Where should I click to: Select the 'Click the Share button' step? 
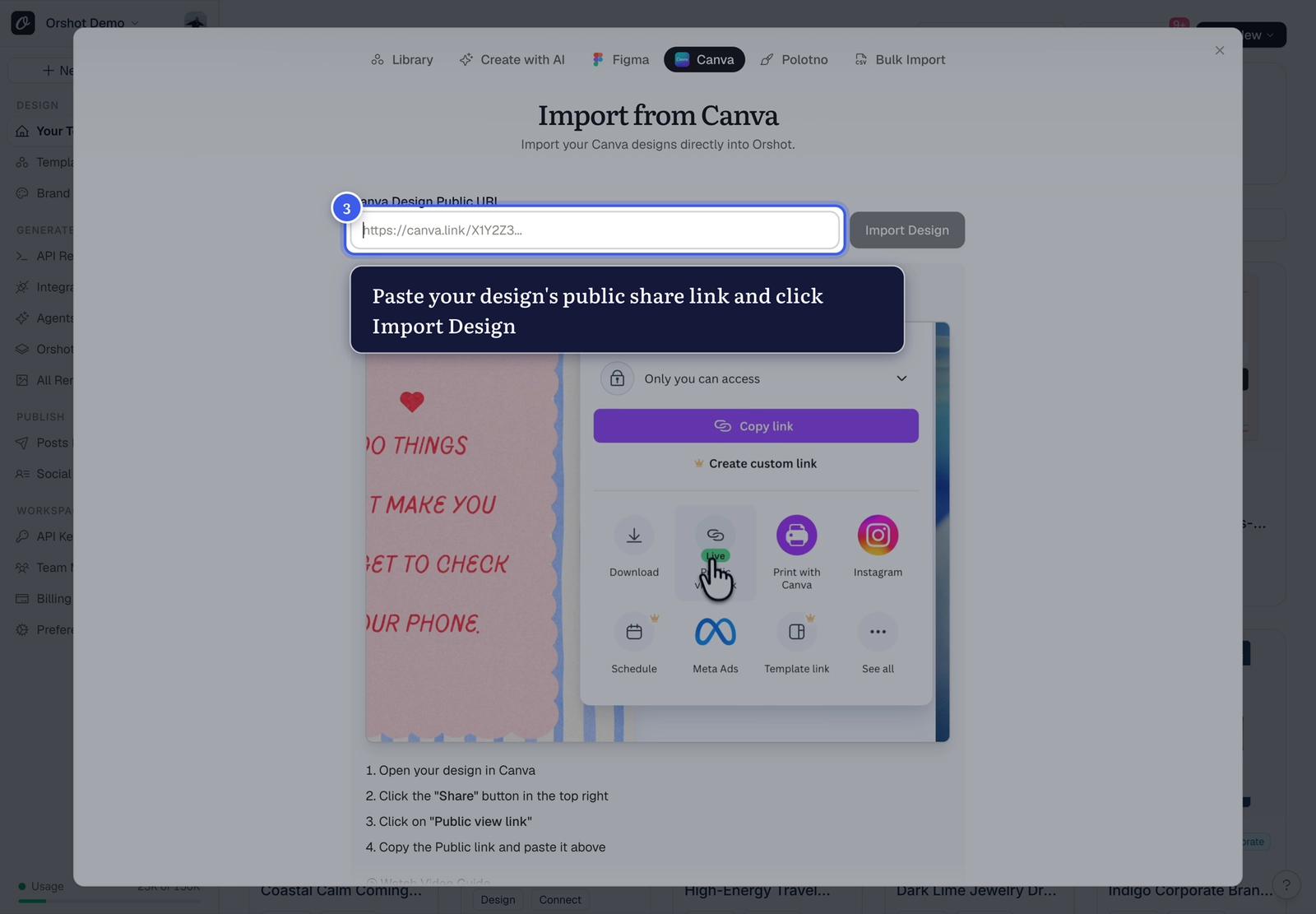pyautogui.click(x=487, y=796)
